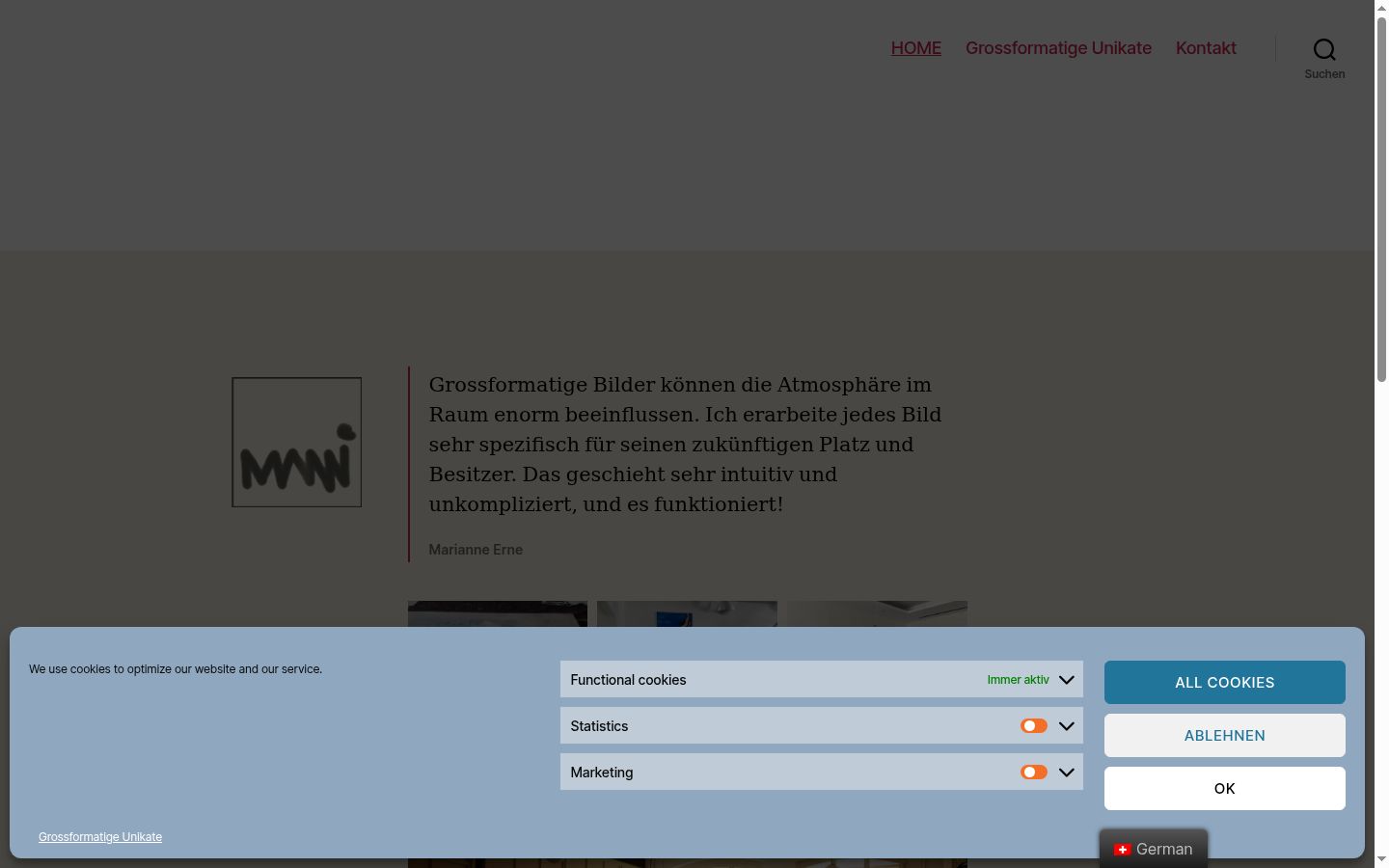Click the quote paragraph starting 'Grossformatige Bilder'

(x=686, y=445)
